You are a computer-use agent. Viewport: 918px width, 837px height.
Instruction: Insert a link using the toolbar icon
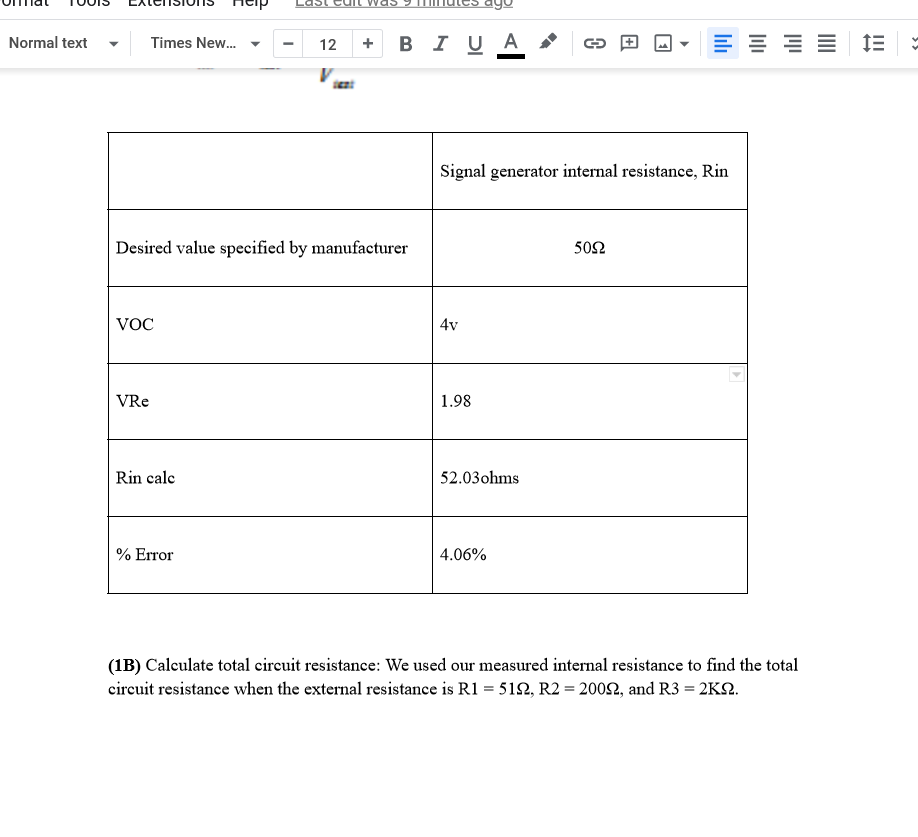tap(595, 43)
